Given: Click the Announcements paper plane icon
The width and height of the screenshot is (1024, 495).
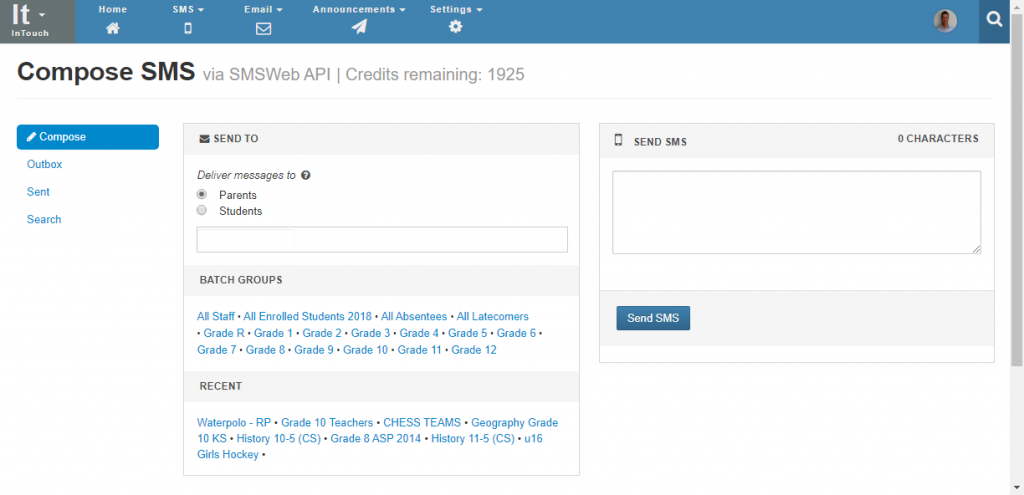Looking at the screenshot, I should point(359,27).
